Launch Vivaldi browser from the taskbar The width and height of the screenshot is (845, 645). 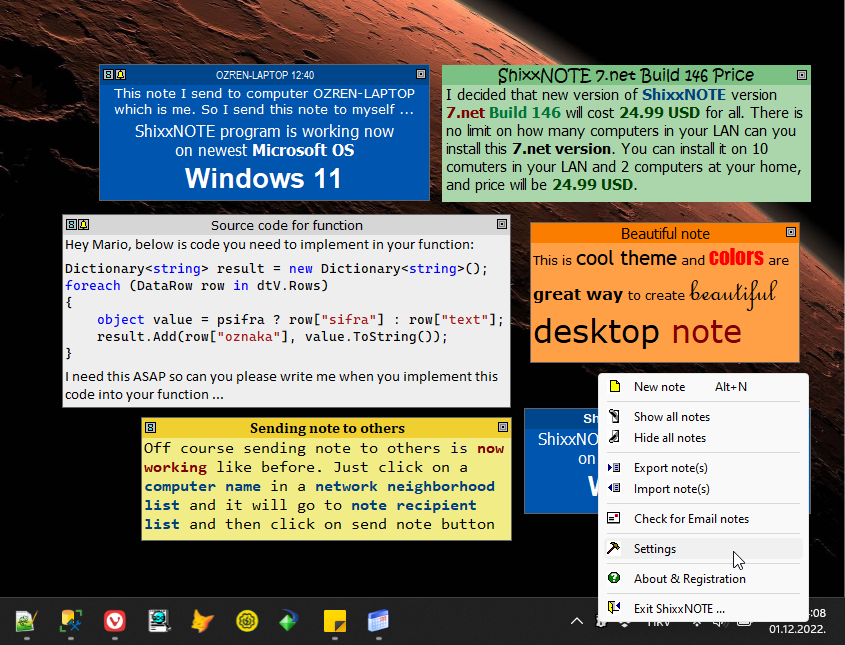click(114, 622)
